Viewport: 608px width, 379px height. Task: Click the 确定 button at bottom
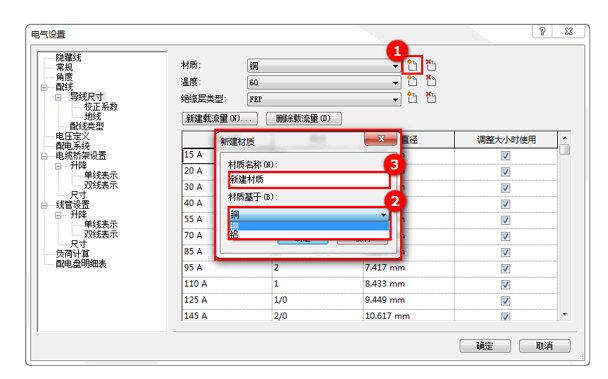click(x=485, y=346)
